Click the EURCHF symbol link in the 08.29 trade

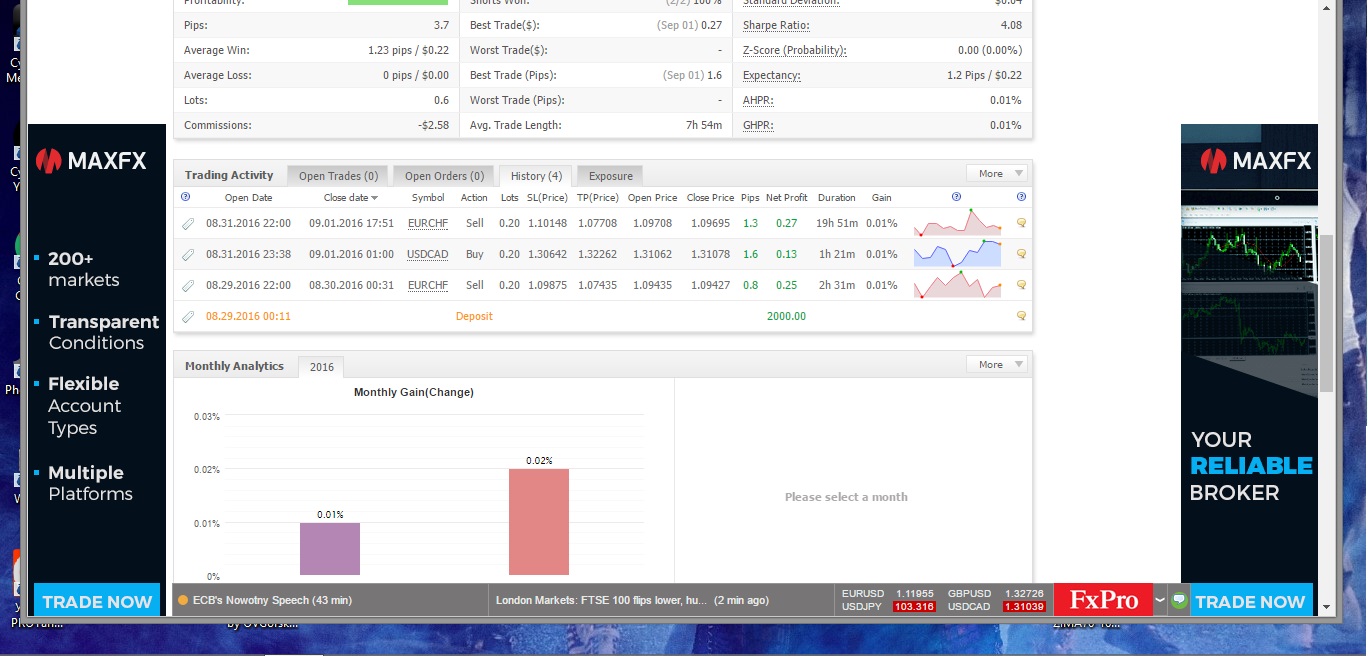pyautogui.click(x=428, y=286)
